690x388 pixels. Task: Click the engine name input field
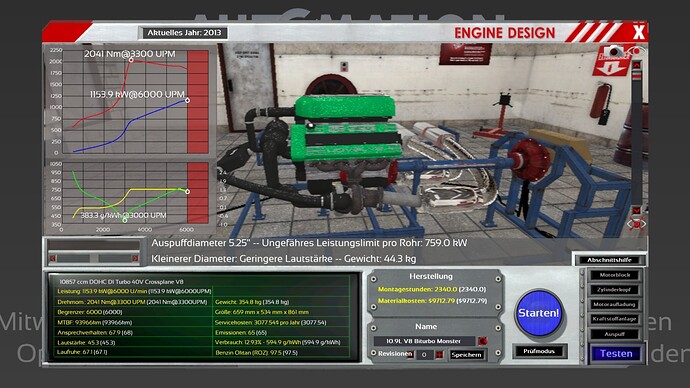point(424,341)
